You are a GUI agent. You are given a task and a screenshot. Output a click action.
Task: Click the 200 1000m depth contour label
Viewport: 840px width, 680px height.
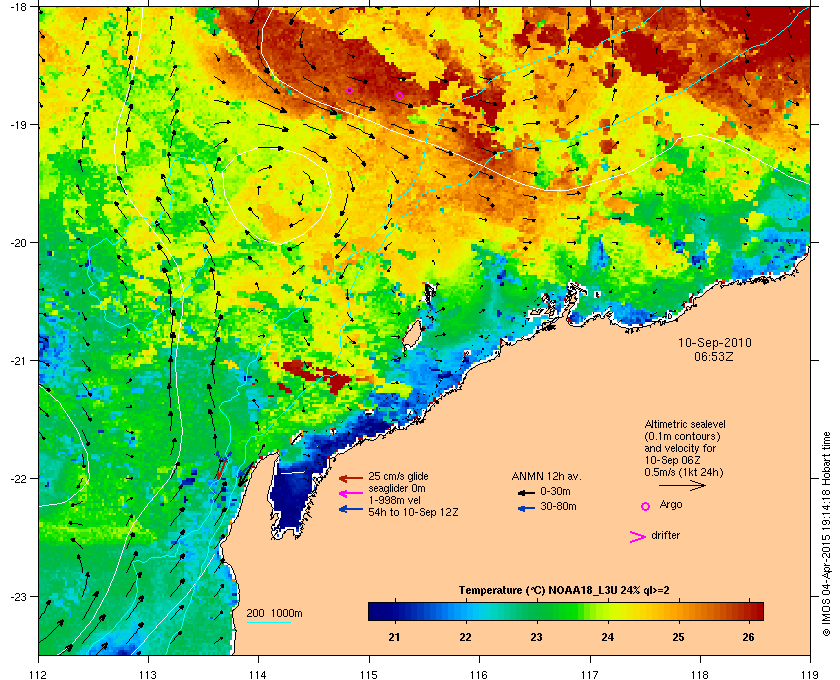[274, 614]
